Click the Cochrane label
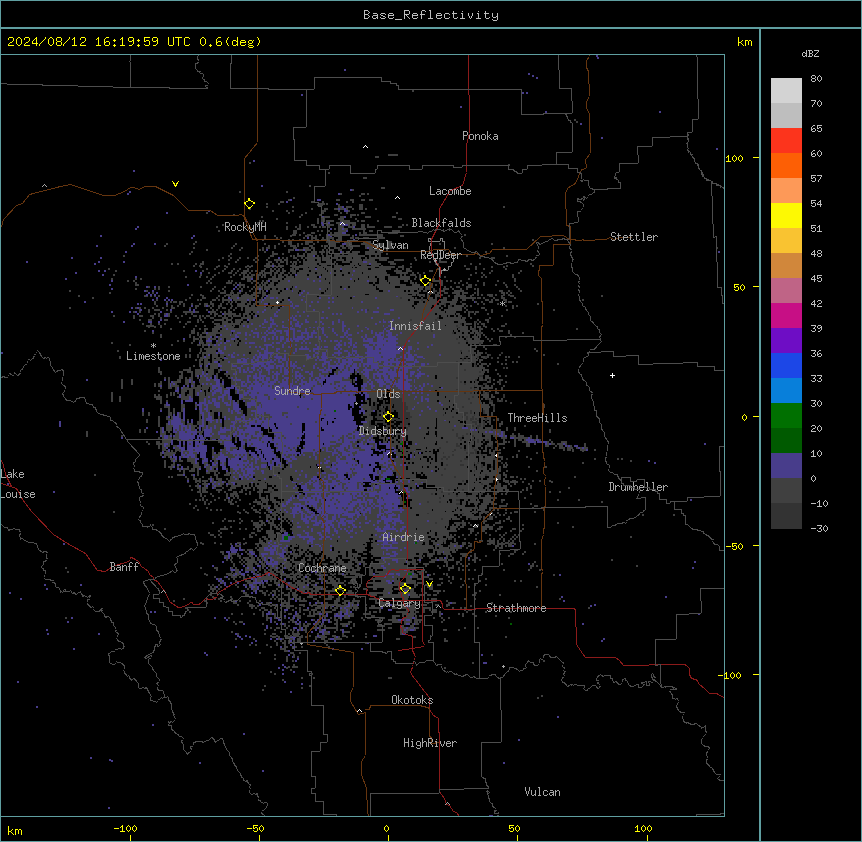The width and height of the screenshot is (862, 842). (322, 568)
